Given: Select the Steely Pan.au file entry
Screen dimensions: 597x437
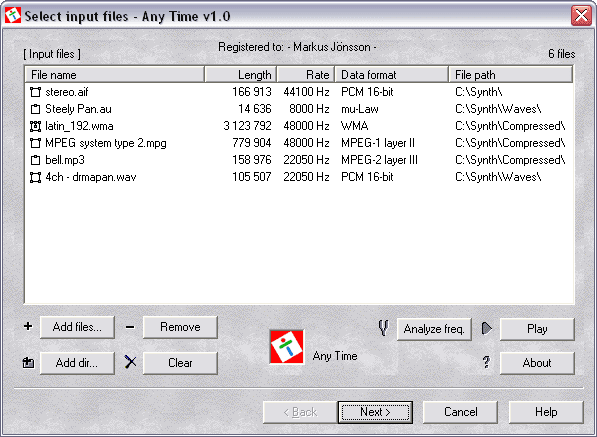Looking at the screenshot, I should [299, 109].
